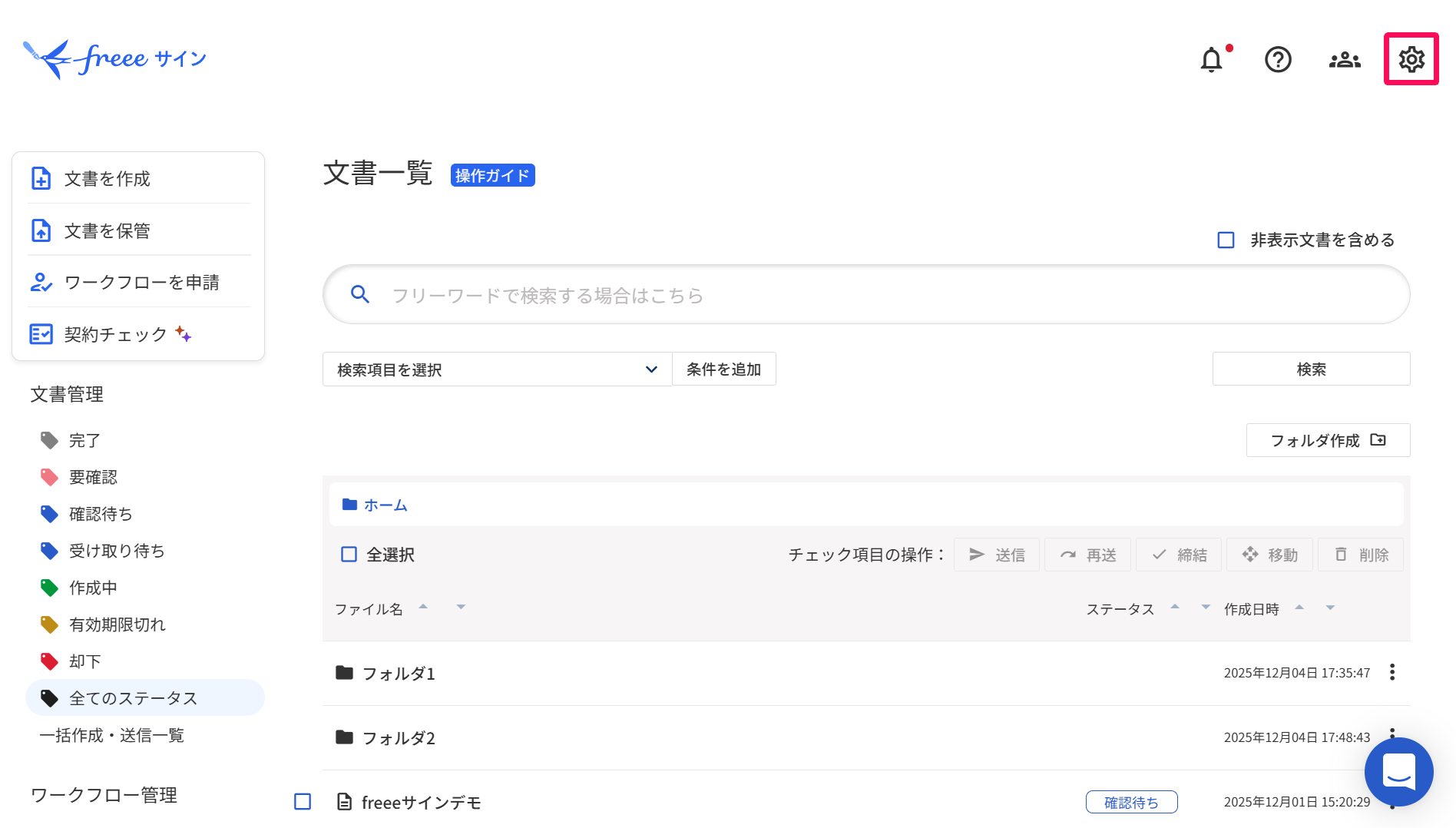Click the フォルダ1 folder icon
This screenshot has height=828, width=1456.
point(344,673)
